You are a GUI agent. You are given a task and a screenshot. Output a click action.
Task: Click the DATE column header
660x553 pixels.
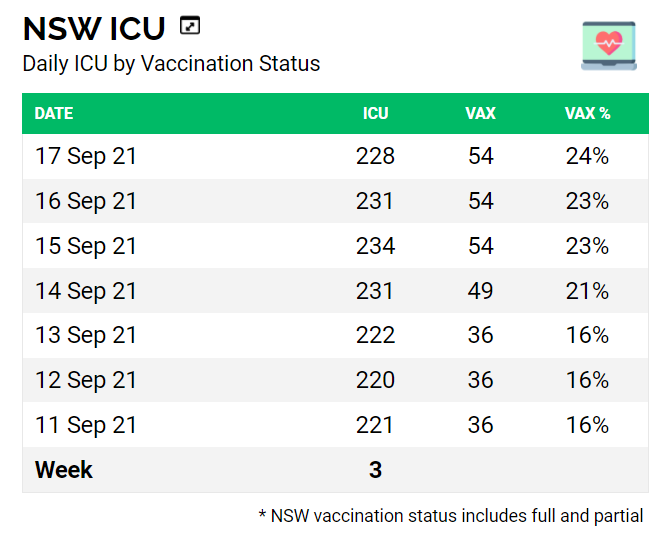point(54,114)
